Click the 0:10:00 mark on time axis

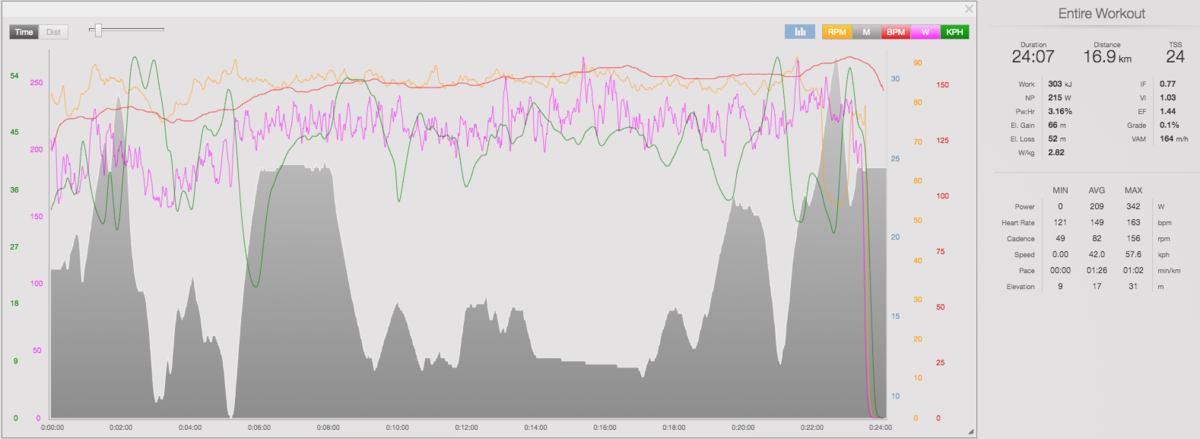(397, 427)
